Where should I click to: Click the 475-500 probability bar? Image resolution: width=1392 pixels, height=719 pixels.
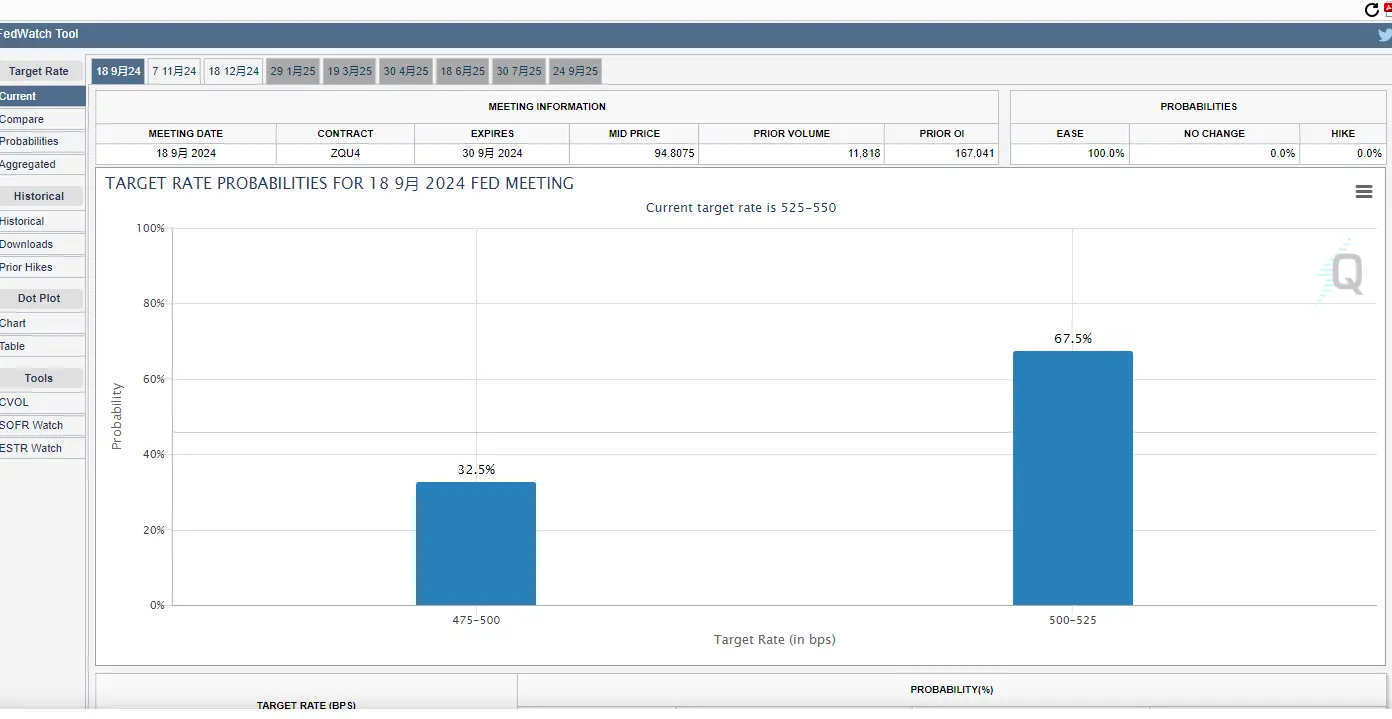tap(476, 544)
